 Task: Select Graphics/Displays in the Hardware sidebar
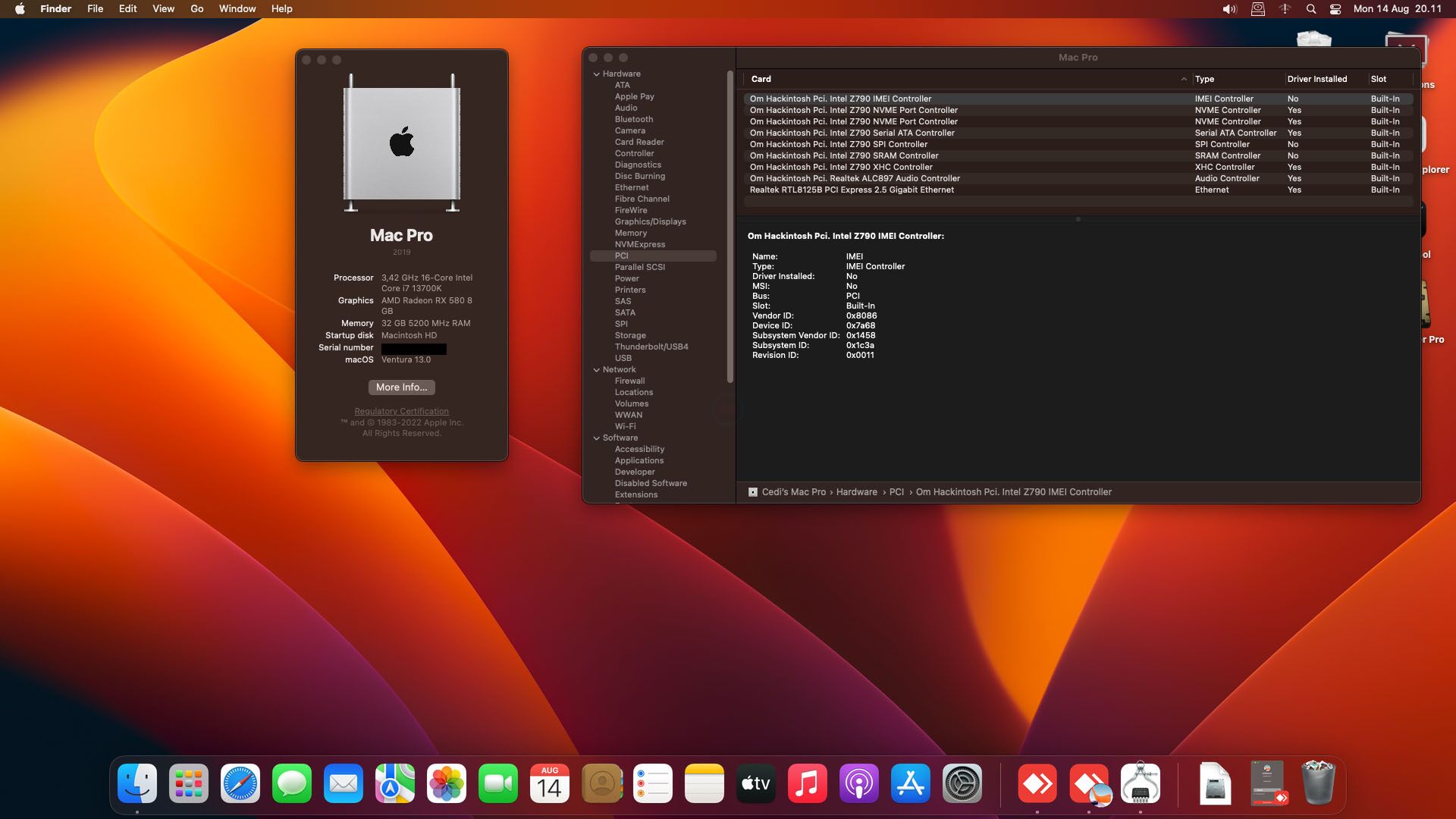651,221
